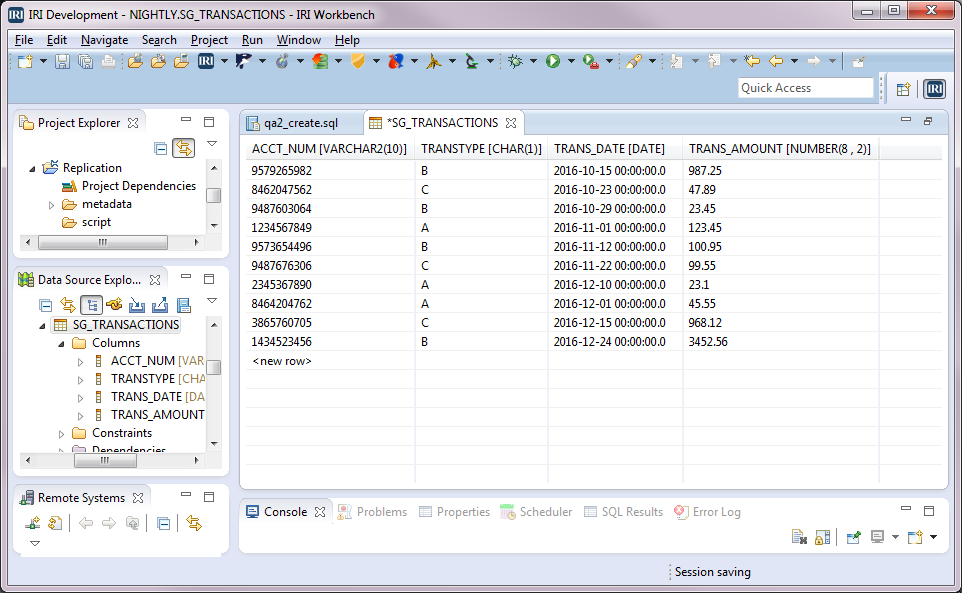Click into the Quick Access field
The width and height of the screenshot is (962, 593).
[x=805, y=88]
